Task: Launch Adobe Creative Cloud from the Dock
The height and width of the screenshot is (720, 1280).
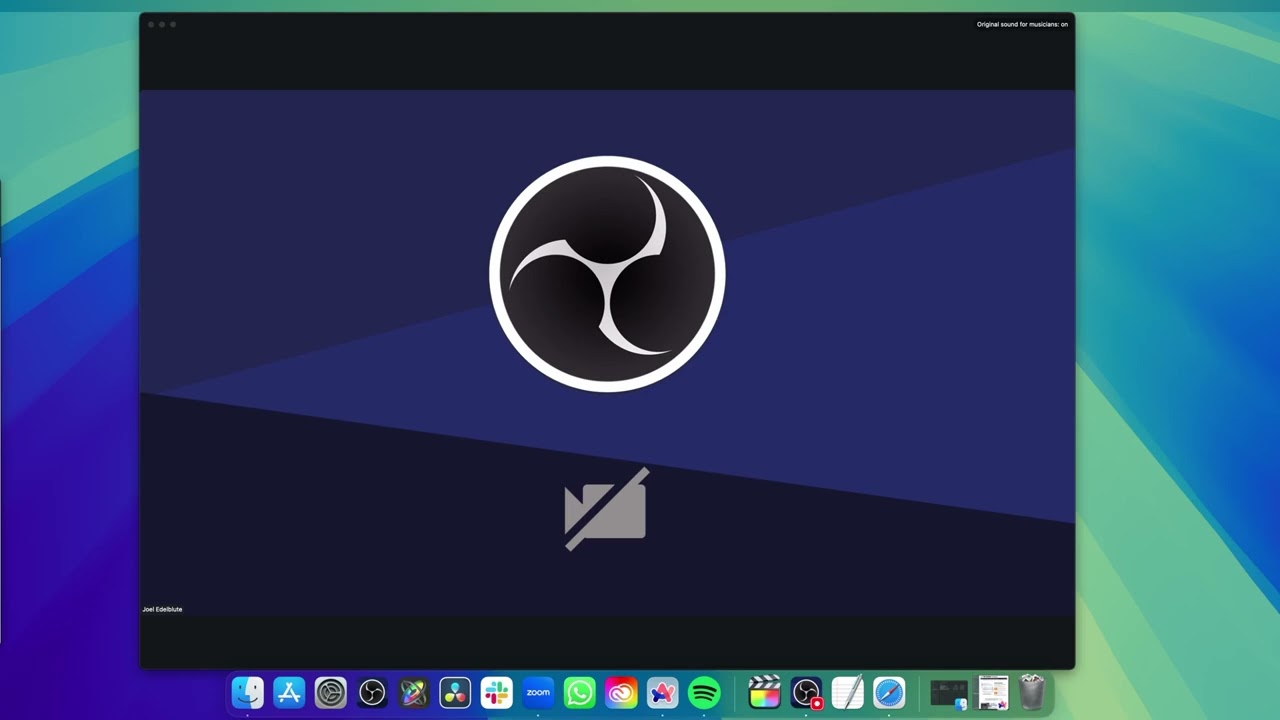Action: [621, 692]
